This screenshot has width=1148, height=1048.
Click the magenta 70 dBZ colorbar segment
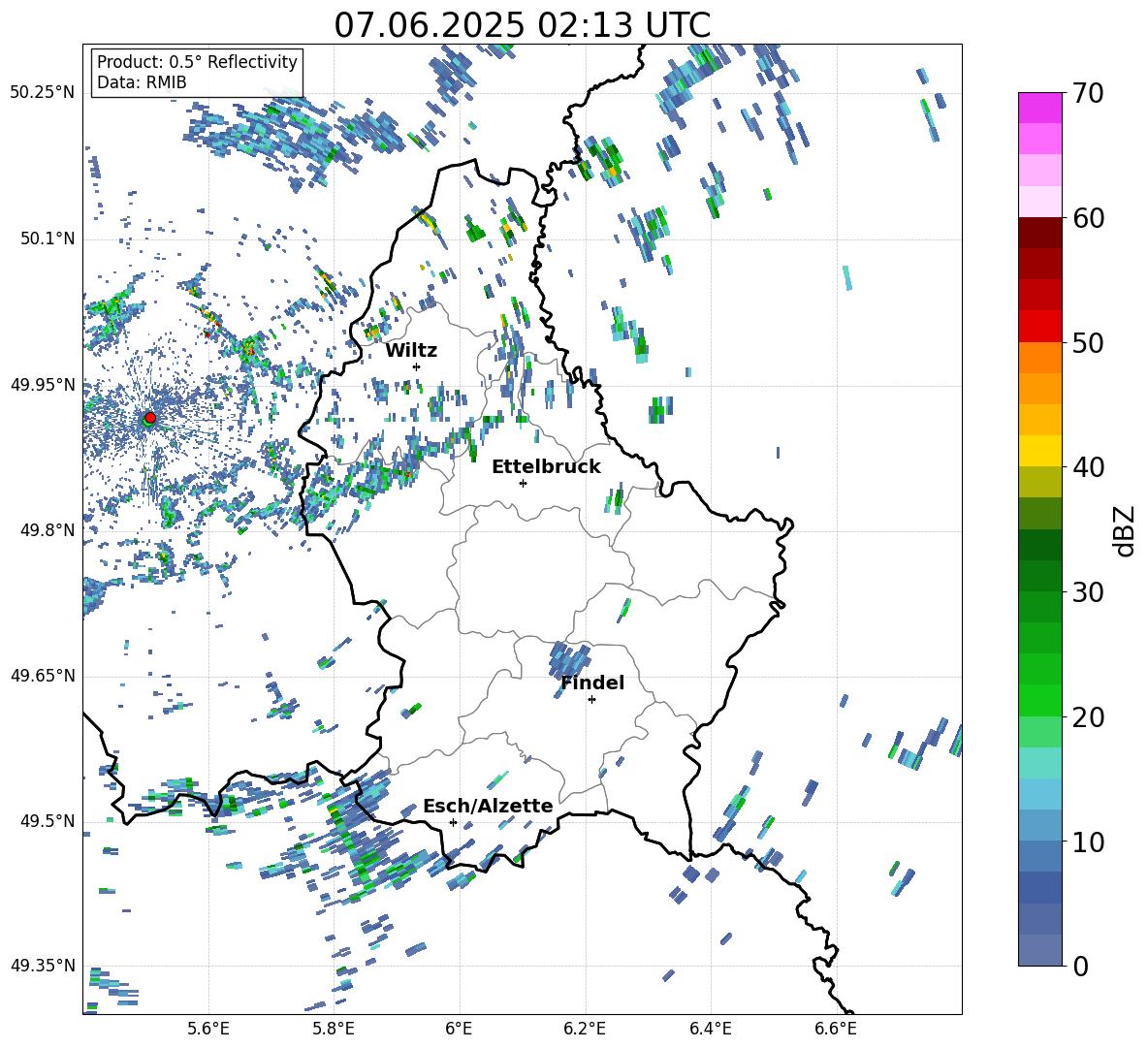1039,108
